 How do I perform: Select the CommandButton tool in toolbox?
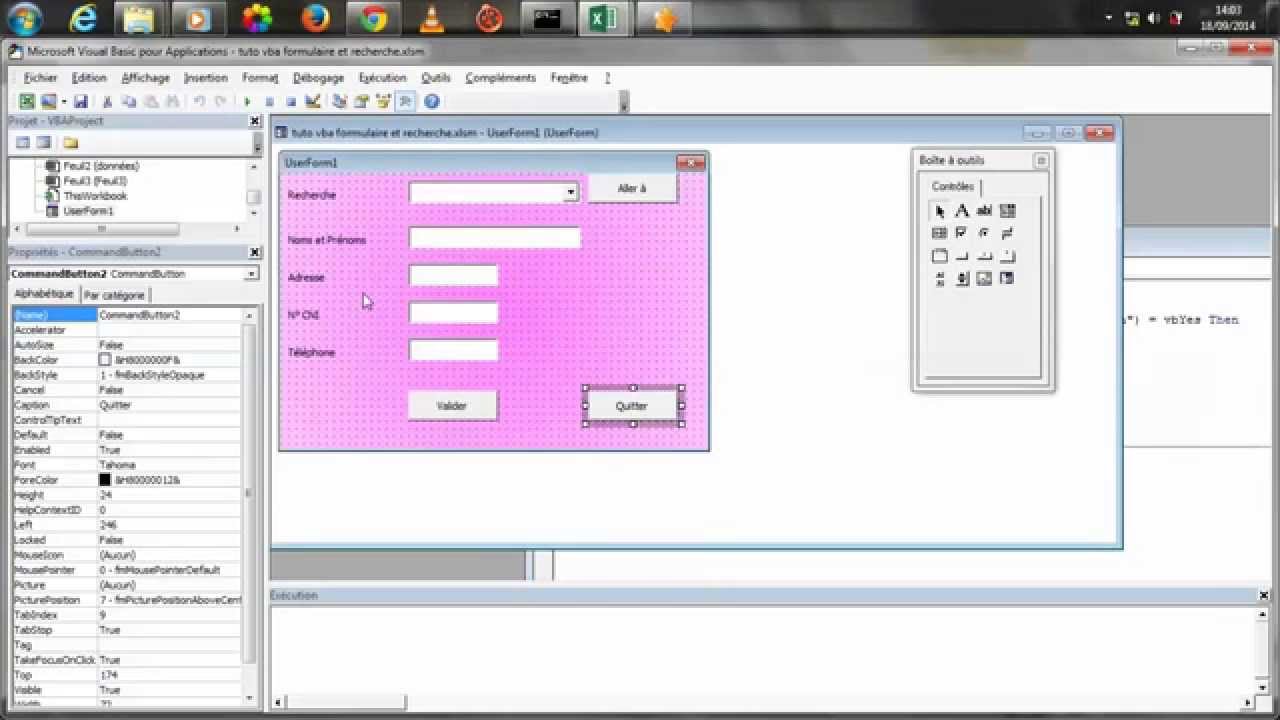pyautogui.click(x=962, y=256)
